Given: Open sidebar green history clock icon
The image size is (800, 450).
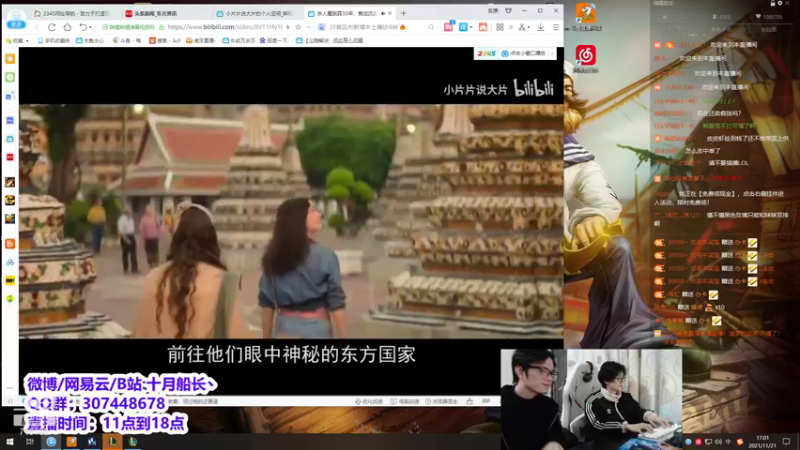Looking at the screenshot, I should click(10, 77).
